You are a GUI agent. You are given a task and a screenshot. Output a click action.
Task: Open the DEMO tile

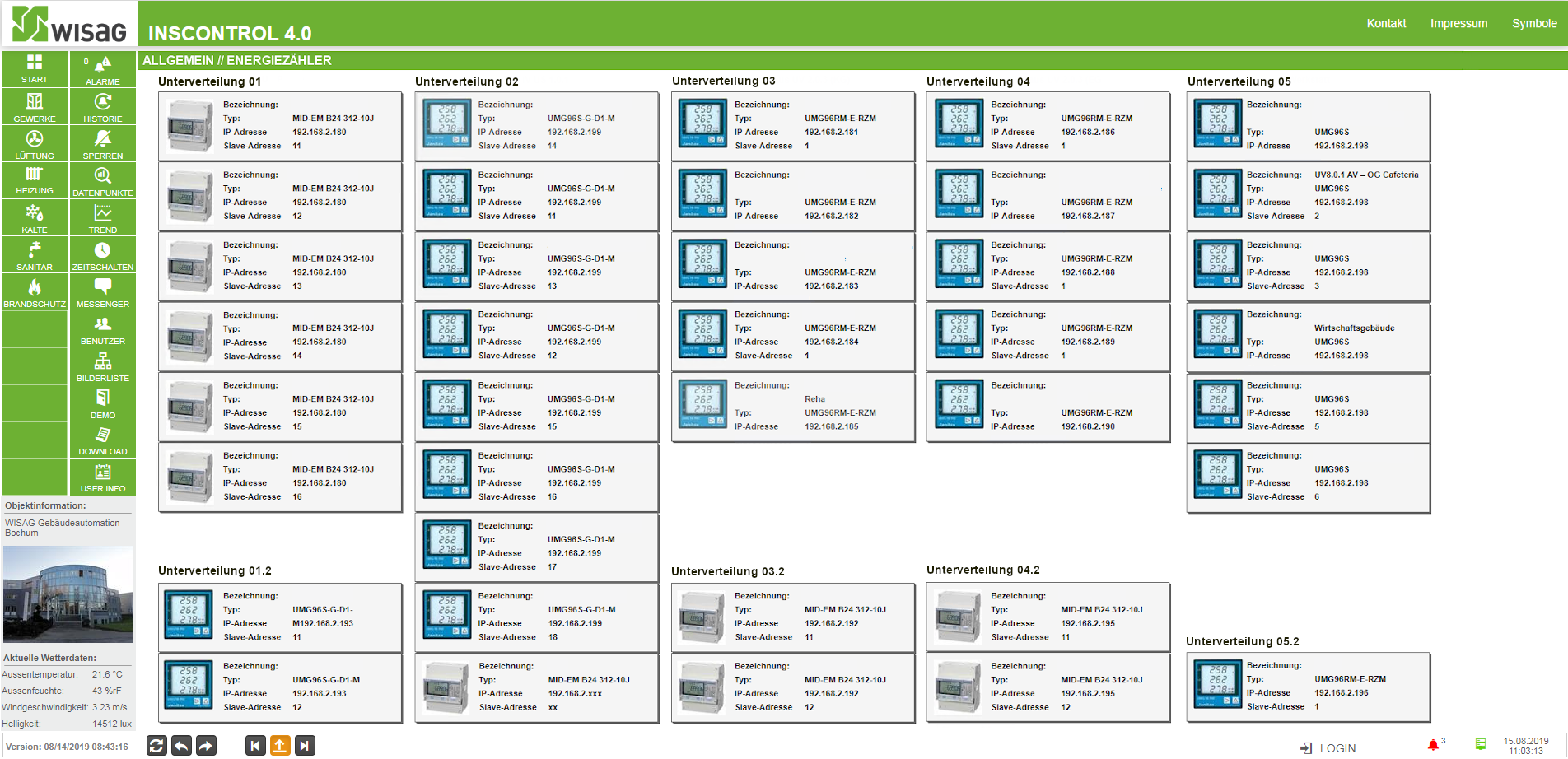pyautogui.click(x=103, y=403)
